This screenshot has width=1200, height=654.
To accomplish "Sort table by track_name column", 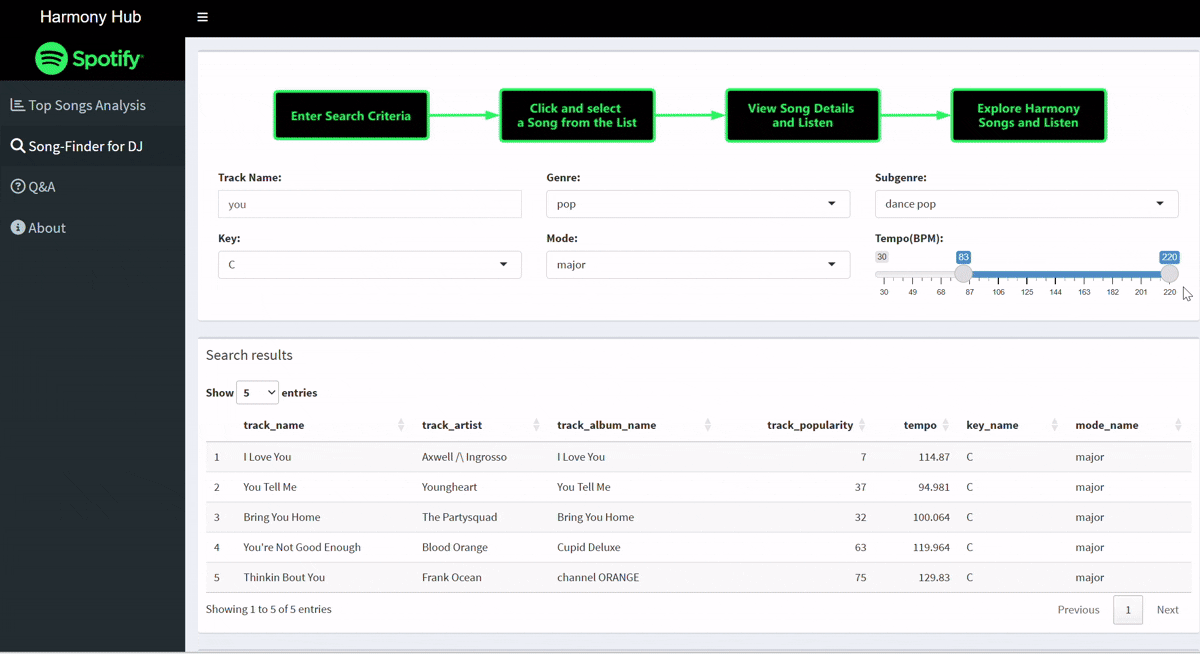I will coord(322,425).
